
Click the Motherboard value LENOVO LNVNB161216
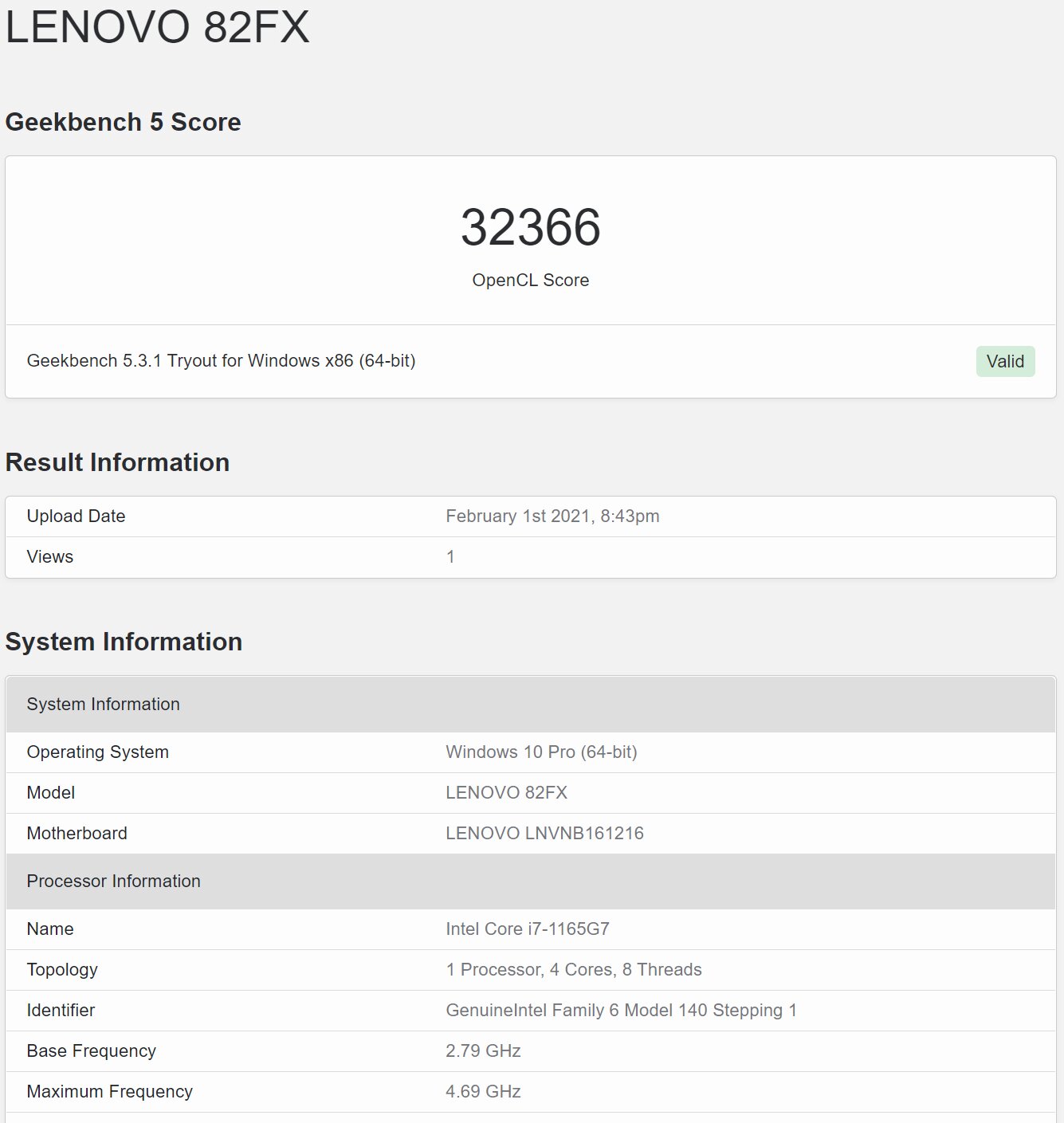(544, 834)
